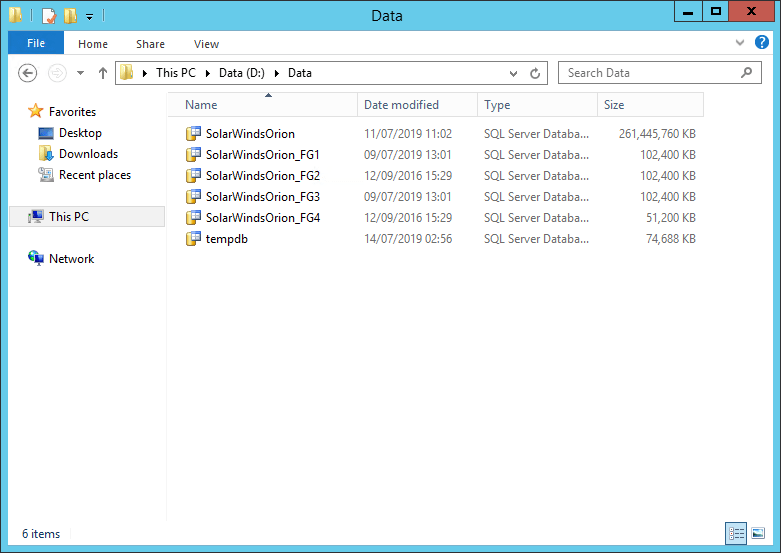The width and height of the screenshot is (781, 553).
Task: Switch to the View ribbon tab
Action: coord(206,44)
